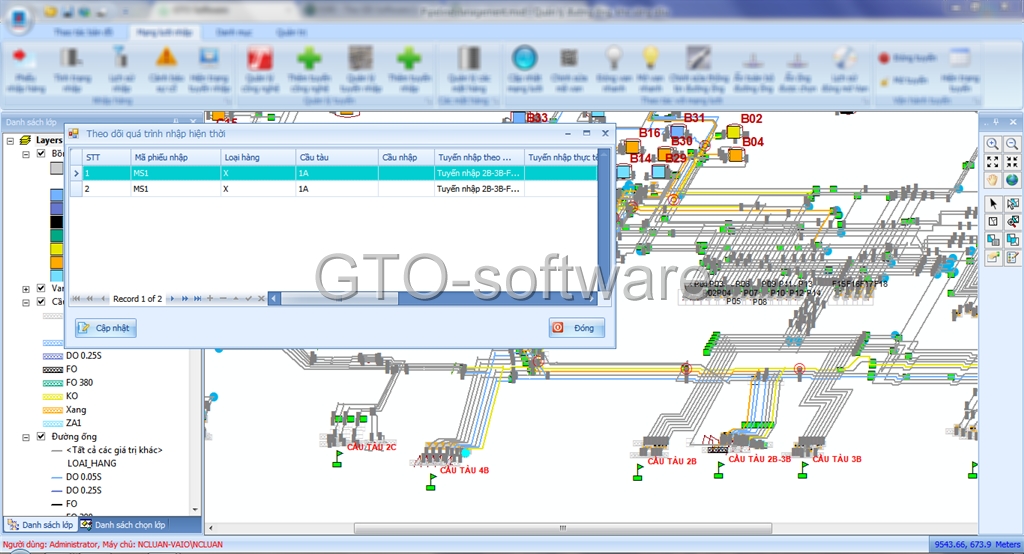Toggle the checkbox above the DO 0.25S legend
The image size is (1024, 554).
(41, 302)
